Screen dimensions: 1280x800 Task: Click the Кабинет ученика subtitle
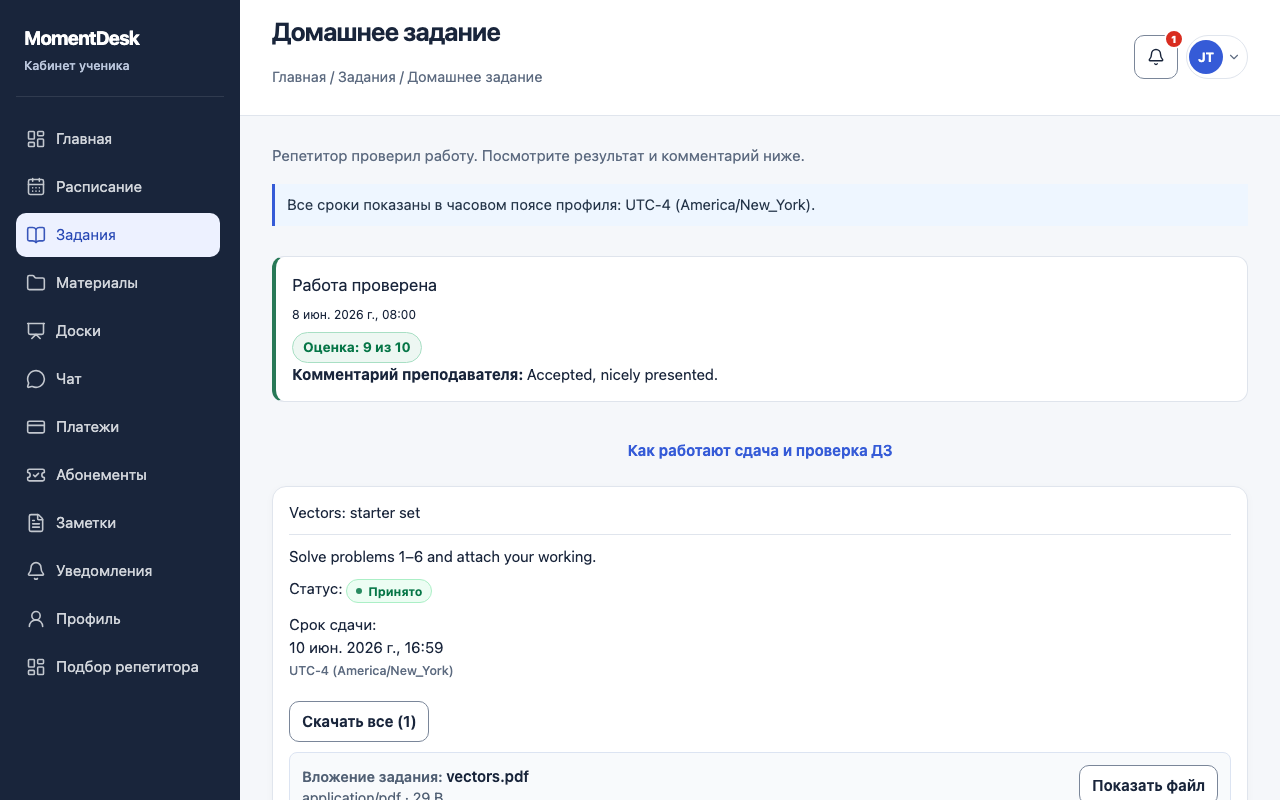click(77, 66)
